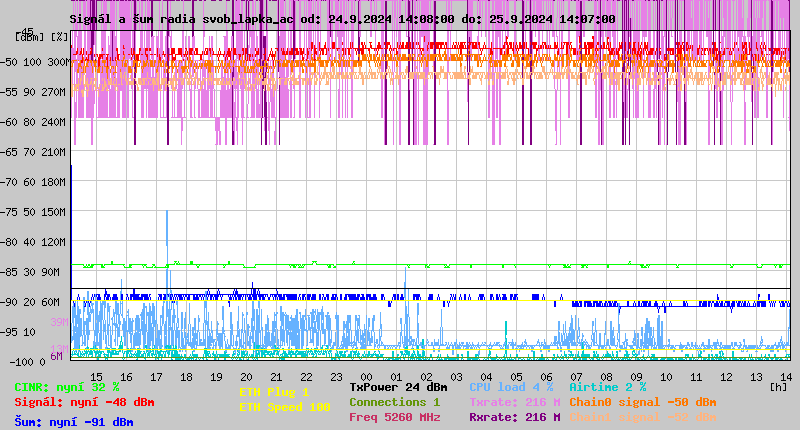Click hour label '19' on time axis
800x430 pixels.
pyautogui.click(x=216, y=377)
